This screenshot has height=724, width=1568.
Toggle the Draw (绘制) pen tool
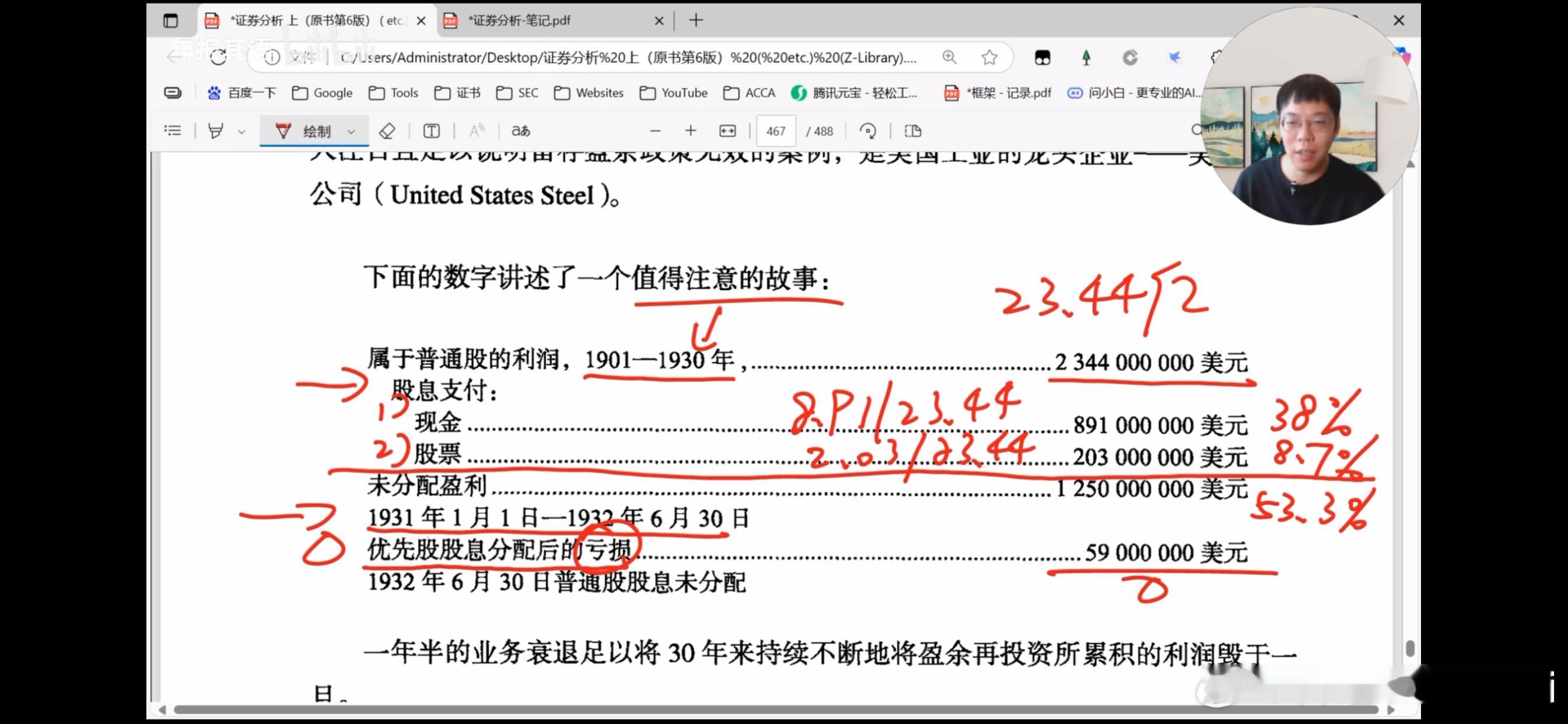pos(304,131)
